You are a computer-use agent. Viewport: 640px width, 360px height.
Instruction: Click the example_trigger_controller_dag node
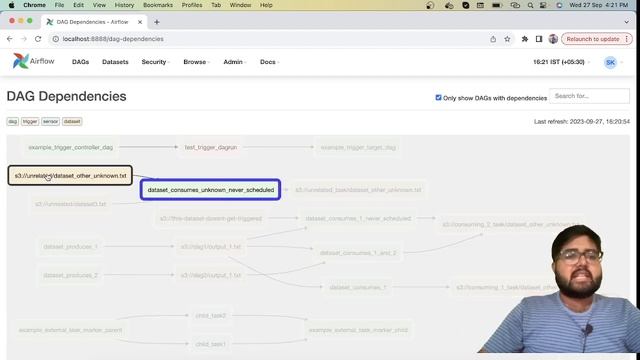point(71,147)
